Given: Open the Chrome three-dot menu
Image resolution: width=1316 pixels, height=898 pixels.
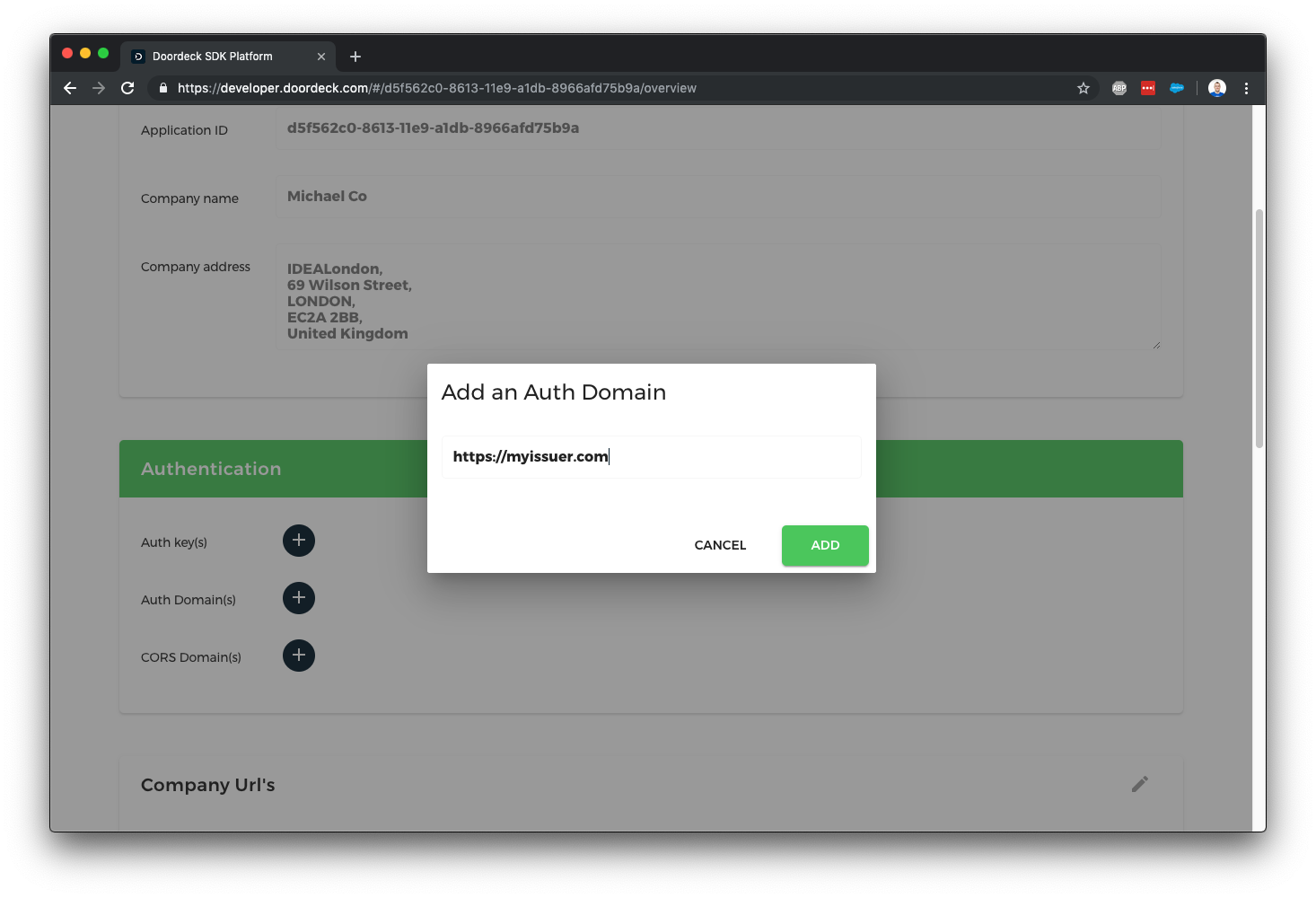Looking at the screenshot, I should (x=1246, y=88).
